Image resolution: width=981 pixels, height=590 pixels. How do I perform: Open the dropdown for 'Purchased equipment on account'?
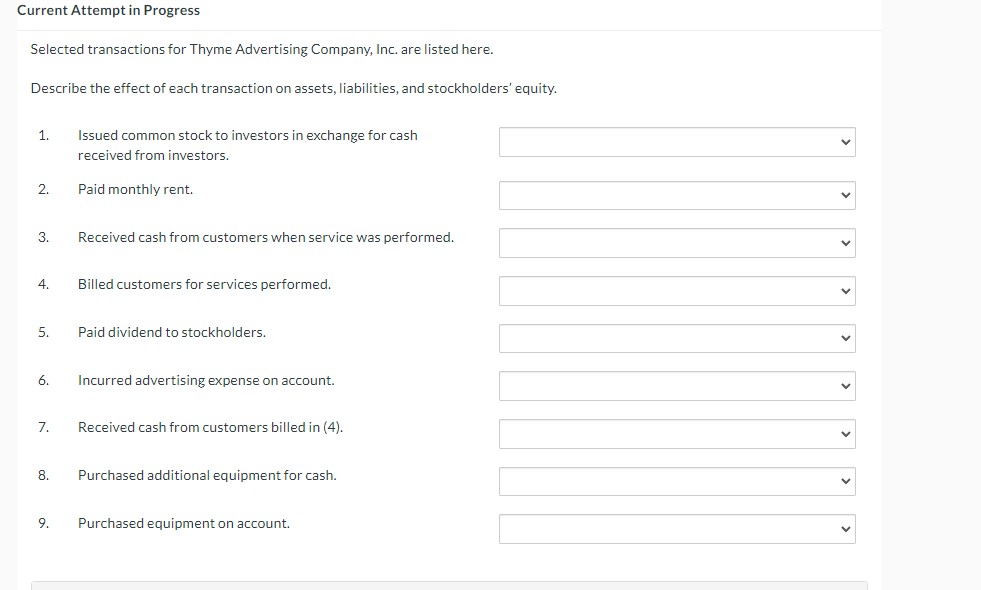point(676,528)
